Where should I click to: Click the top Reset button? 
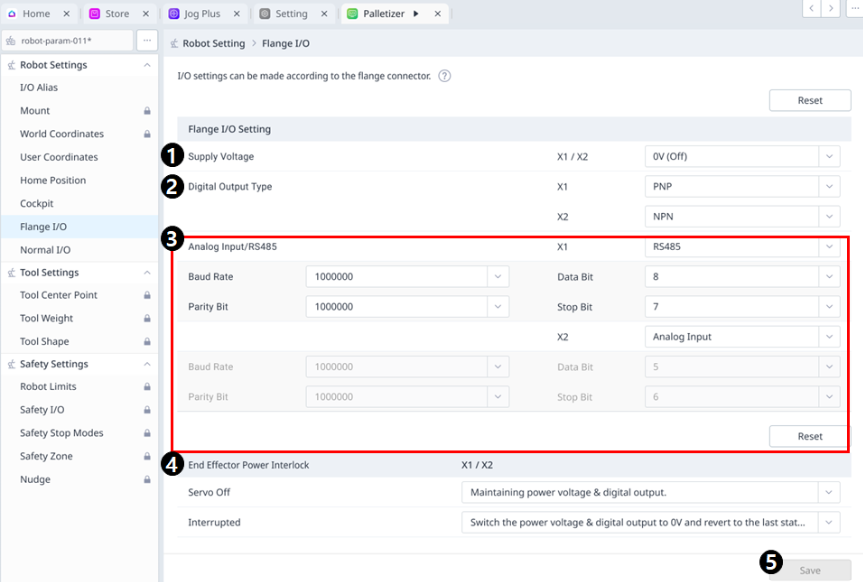[x=809, y=100]
